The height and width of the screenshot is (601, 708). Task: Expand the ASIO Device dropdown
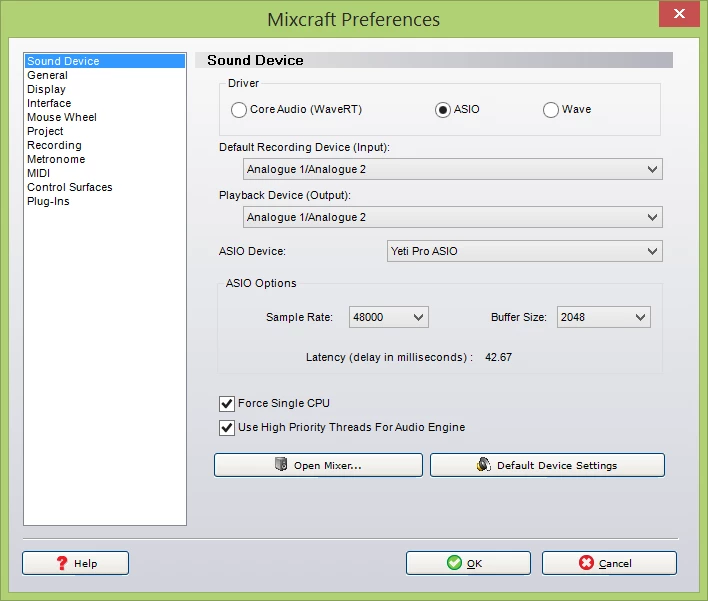(x=525, y=251)
